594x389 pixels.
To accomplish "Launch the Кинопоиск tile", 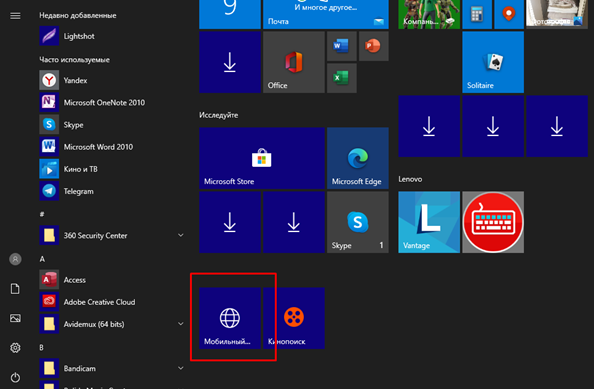I will point(294,318).
